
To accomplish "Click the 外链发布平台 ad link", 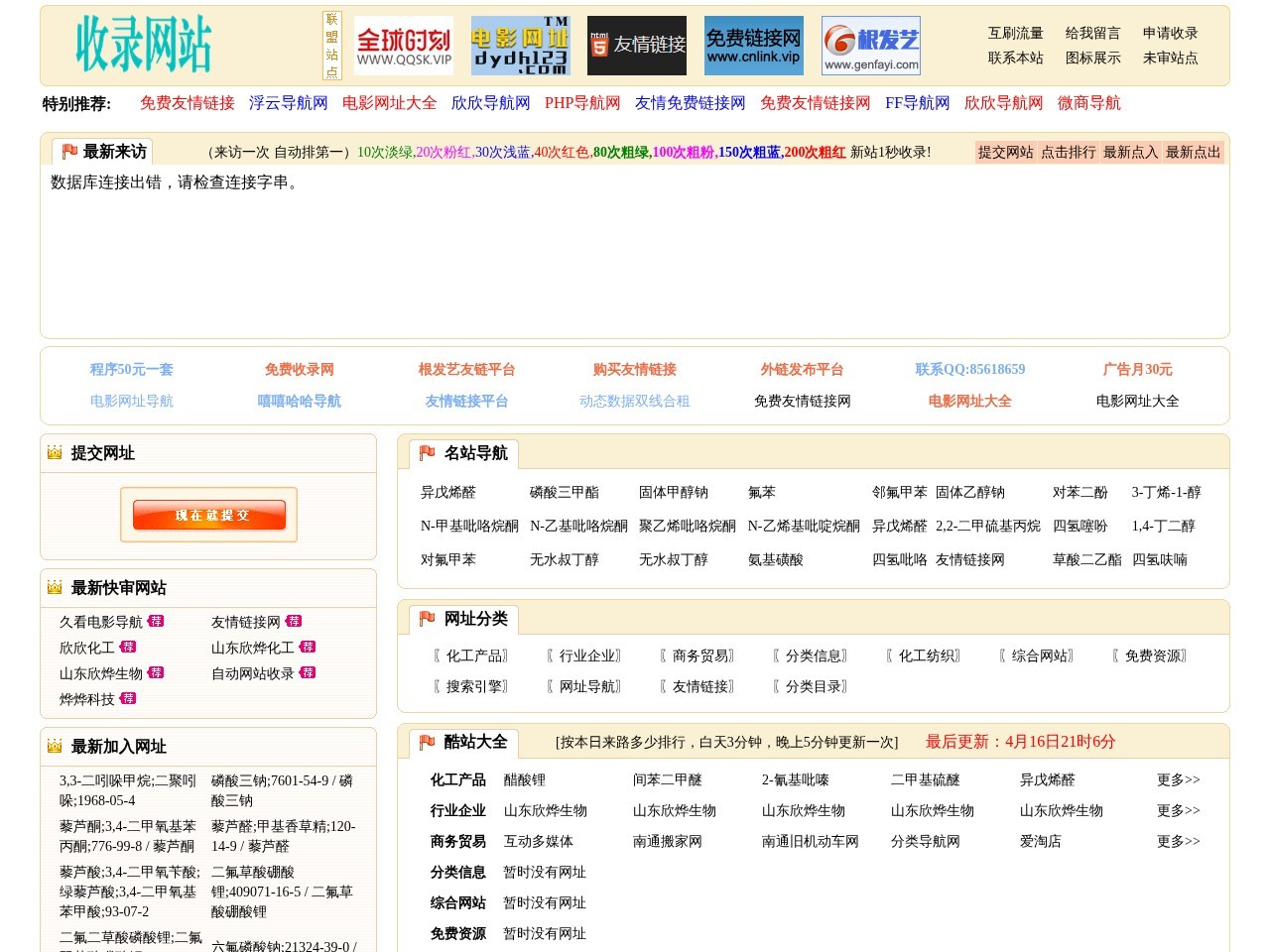I will coord(803,369).
